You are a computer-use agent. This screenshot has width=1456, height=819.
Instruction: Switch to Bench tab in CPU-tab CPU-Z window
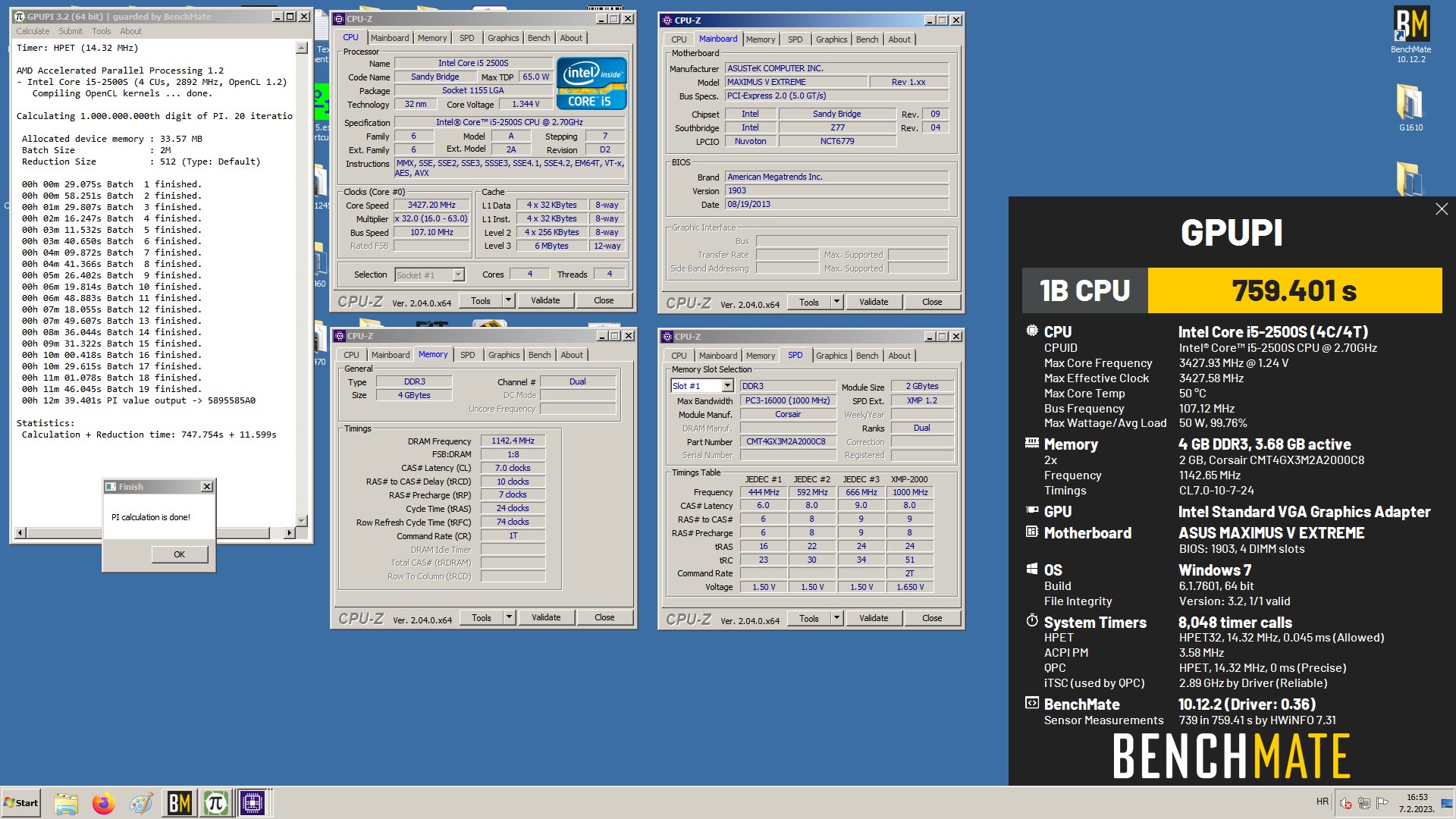[x=539, y=38]
